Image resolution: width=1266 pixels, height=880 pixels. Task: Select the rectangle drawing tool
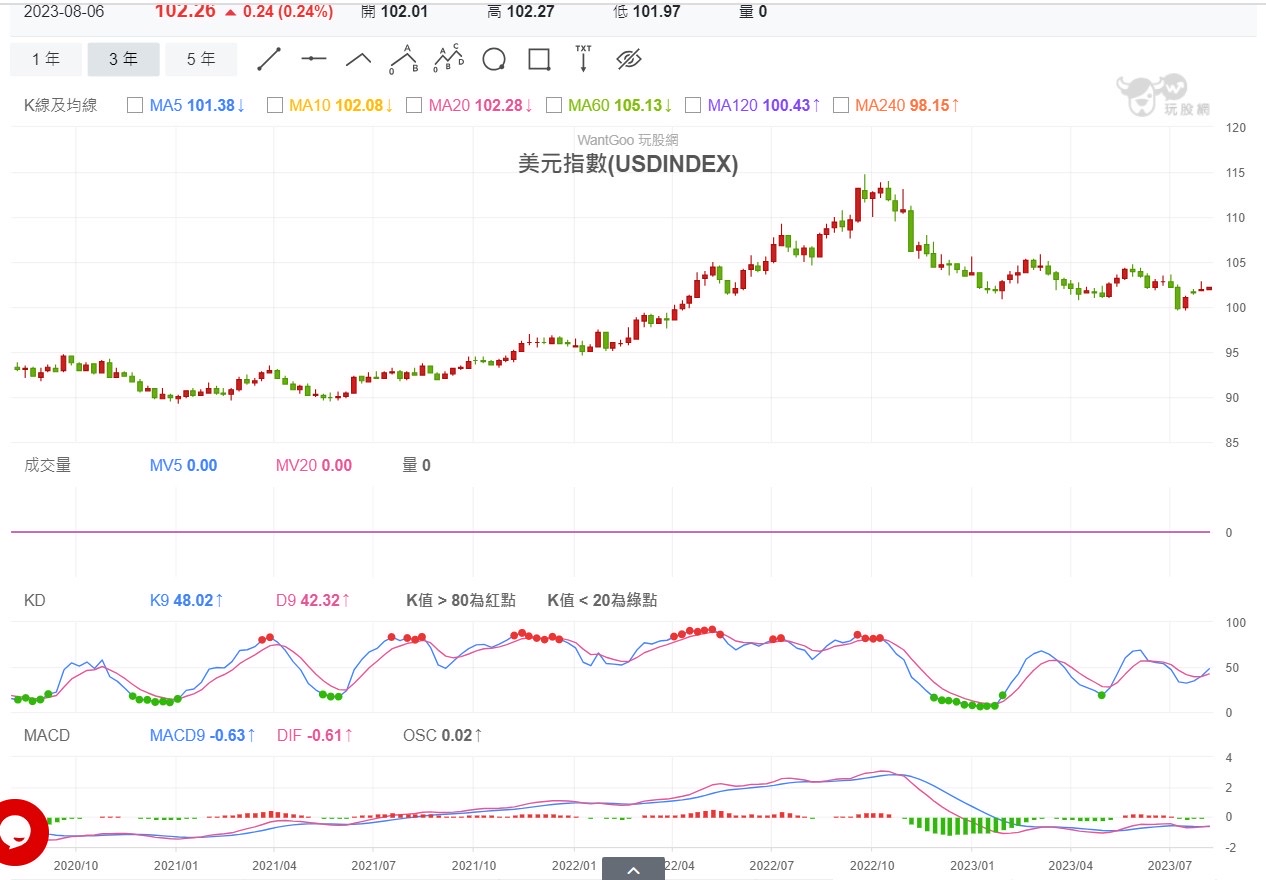[539, 60]
